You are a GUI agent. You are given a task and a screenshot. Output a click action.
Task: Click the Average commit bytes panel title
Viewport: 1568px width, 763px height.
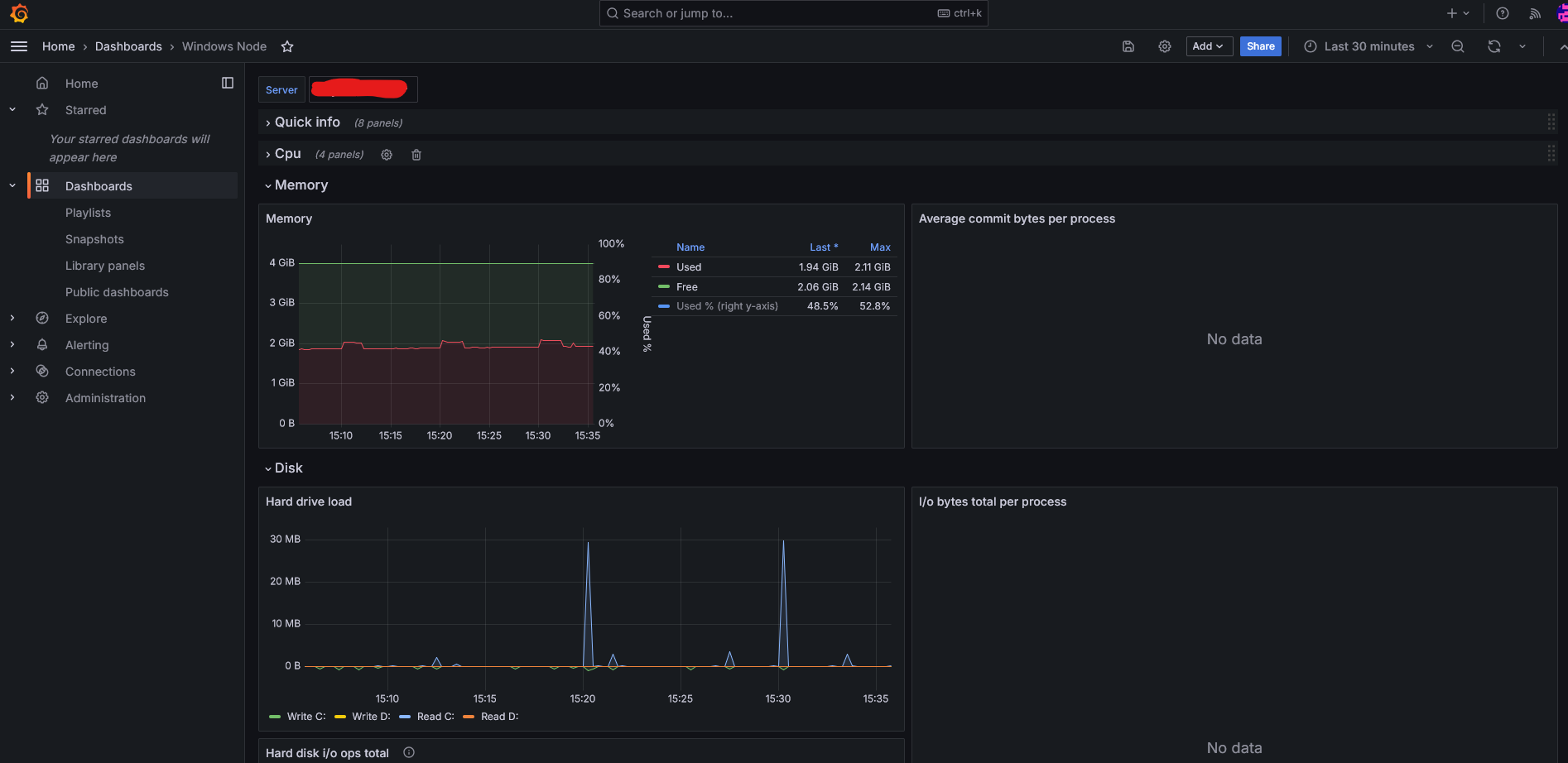(1017, 218)
